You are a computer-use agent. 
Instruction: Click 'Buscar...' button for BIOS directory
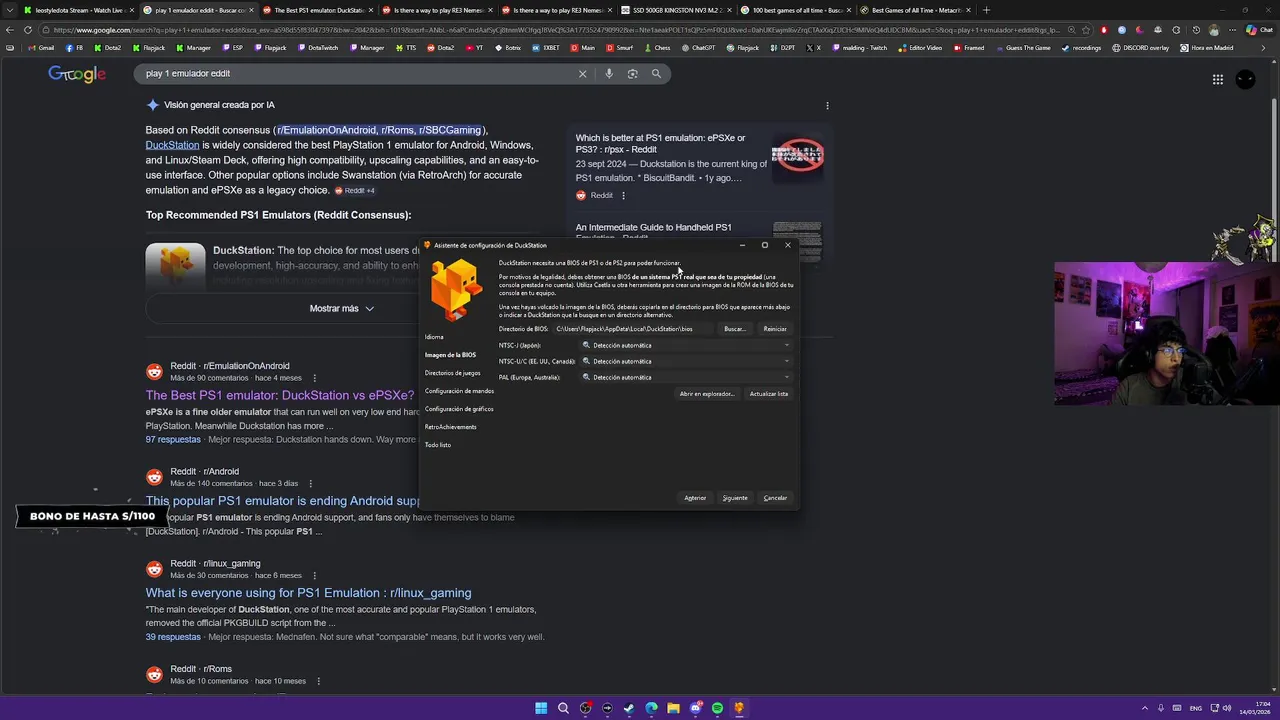(735, 329)
